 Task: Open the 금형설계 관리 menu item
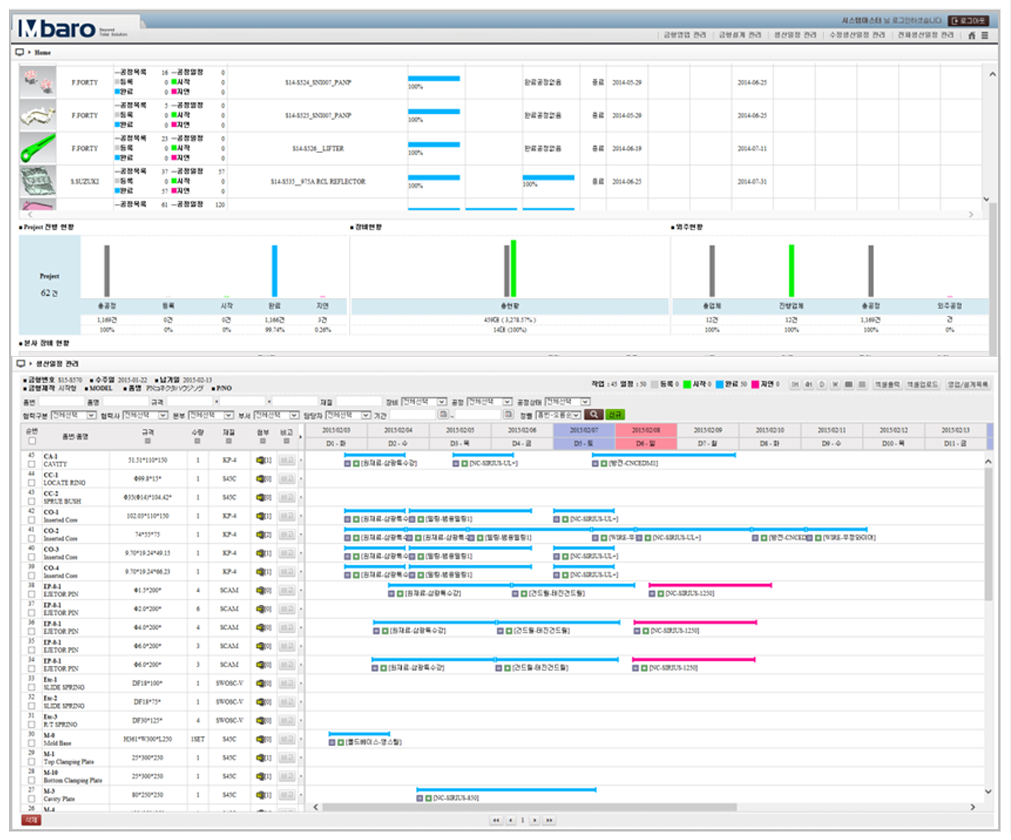(739, 35)
